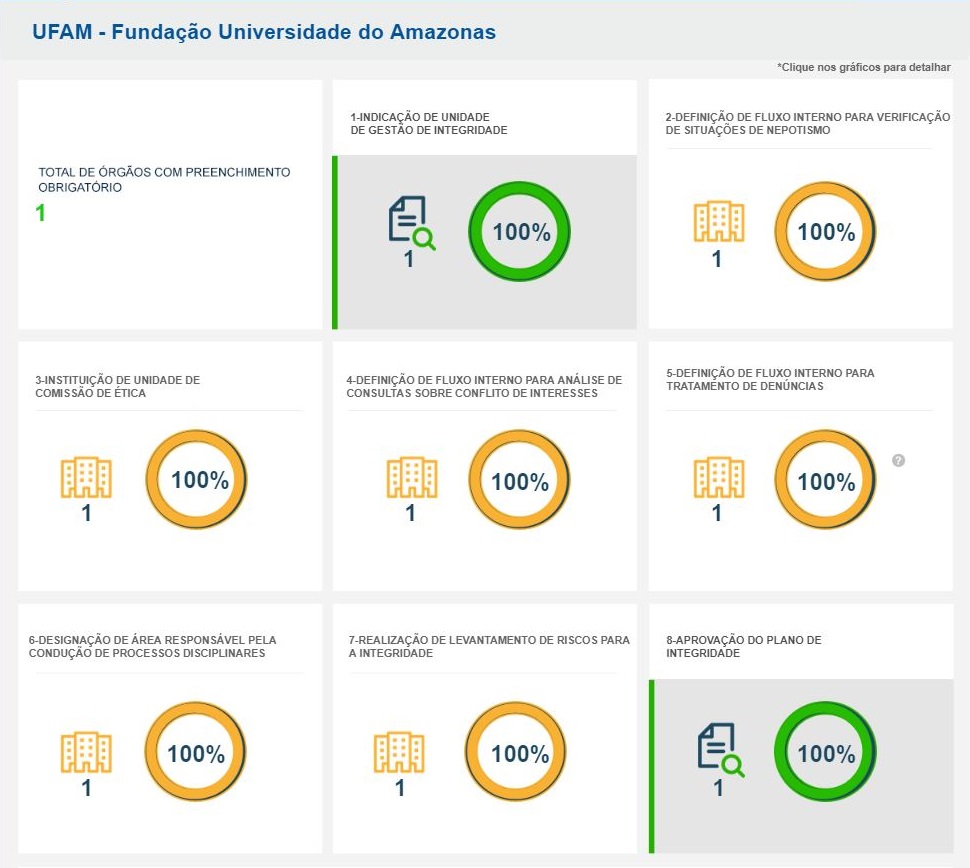
Task: Open orange 100% donut chart for Nepotismo
Action: point(825,231)
